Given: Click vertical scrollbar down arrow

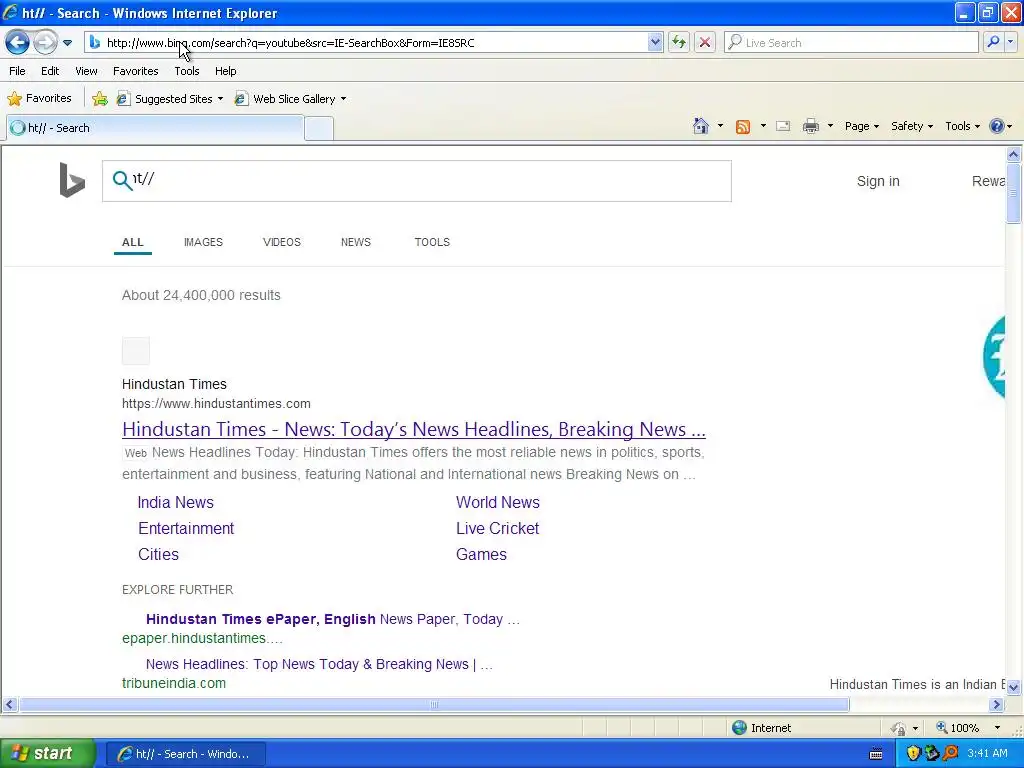Looking at the screenshot, I should [x=1014, y=687].
